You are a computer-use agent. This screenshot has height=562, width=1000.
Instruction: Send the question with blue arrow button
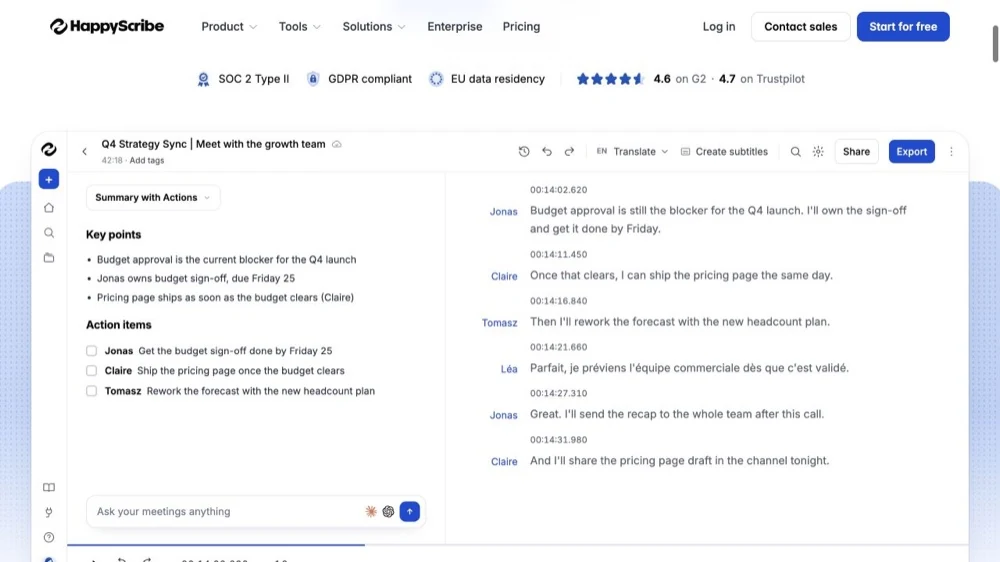409,511
